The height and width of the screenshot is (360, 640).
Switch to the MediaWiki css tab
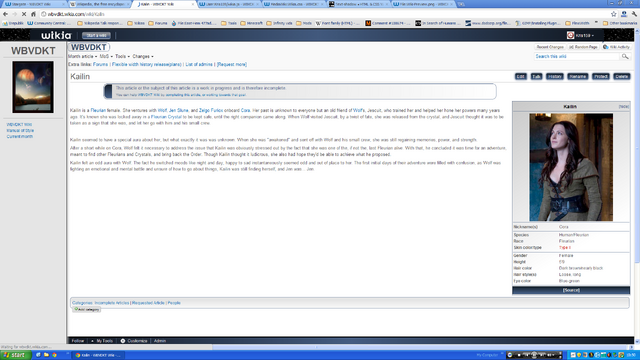(294, 4)
